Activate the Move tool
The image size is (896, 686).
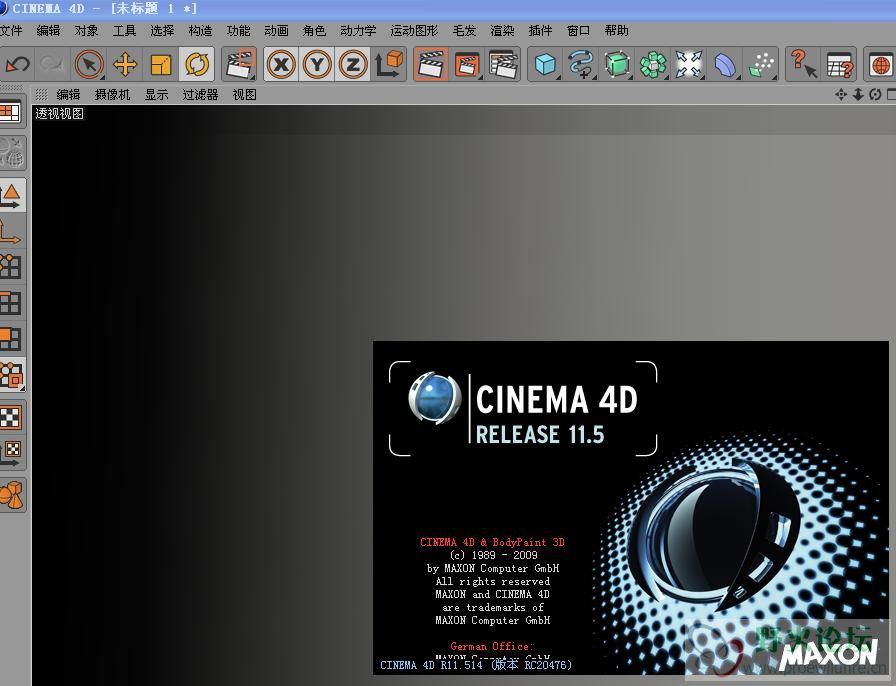125,64
